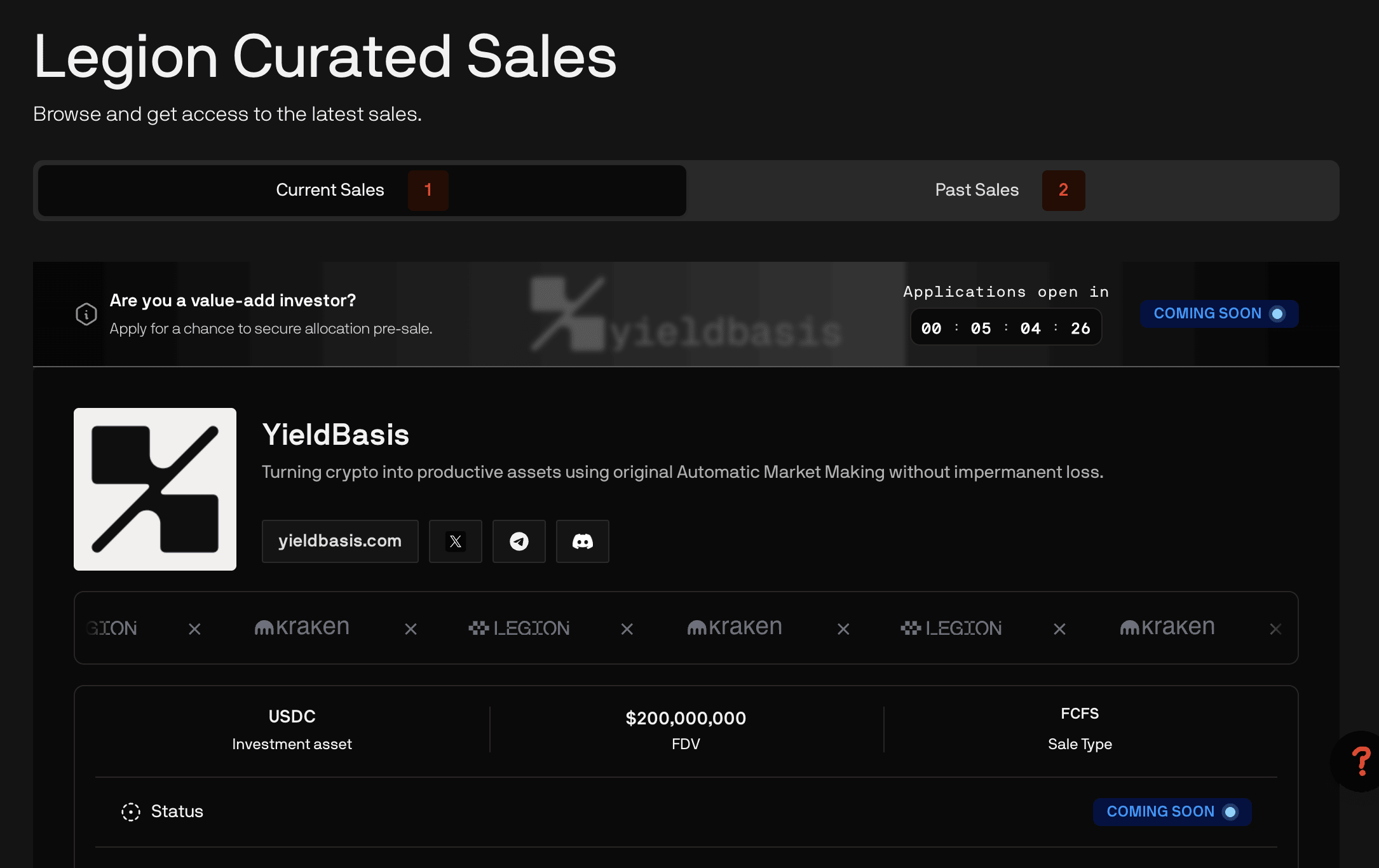1379x868 pixels.
Task: Switch to the Past Sales tab
Action: [x=977, y=190]
